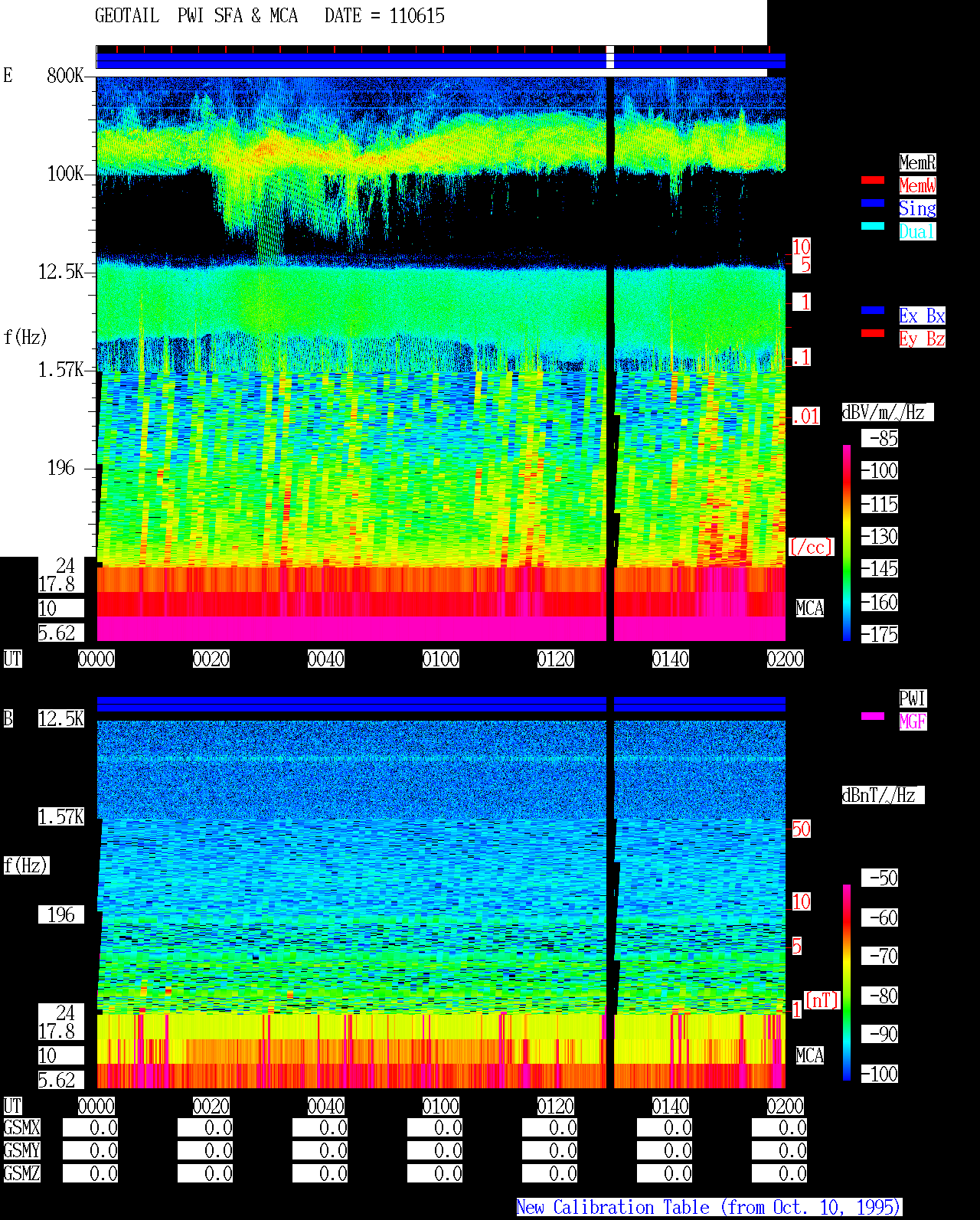The height and width of the screenshot is (1220, 980).
Task: Click the 0040 UT label under E panel
Action: (326, 659)
